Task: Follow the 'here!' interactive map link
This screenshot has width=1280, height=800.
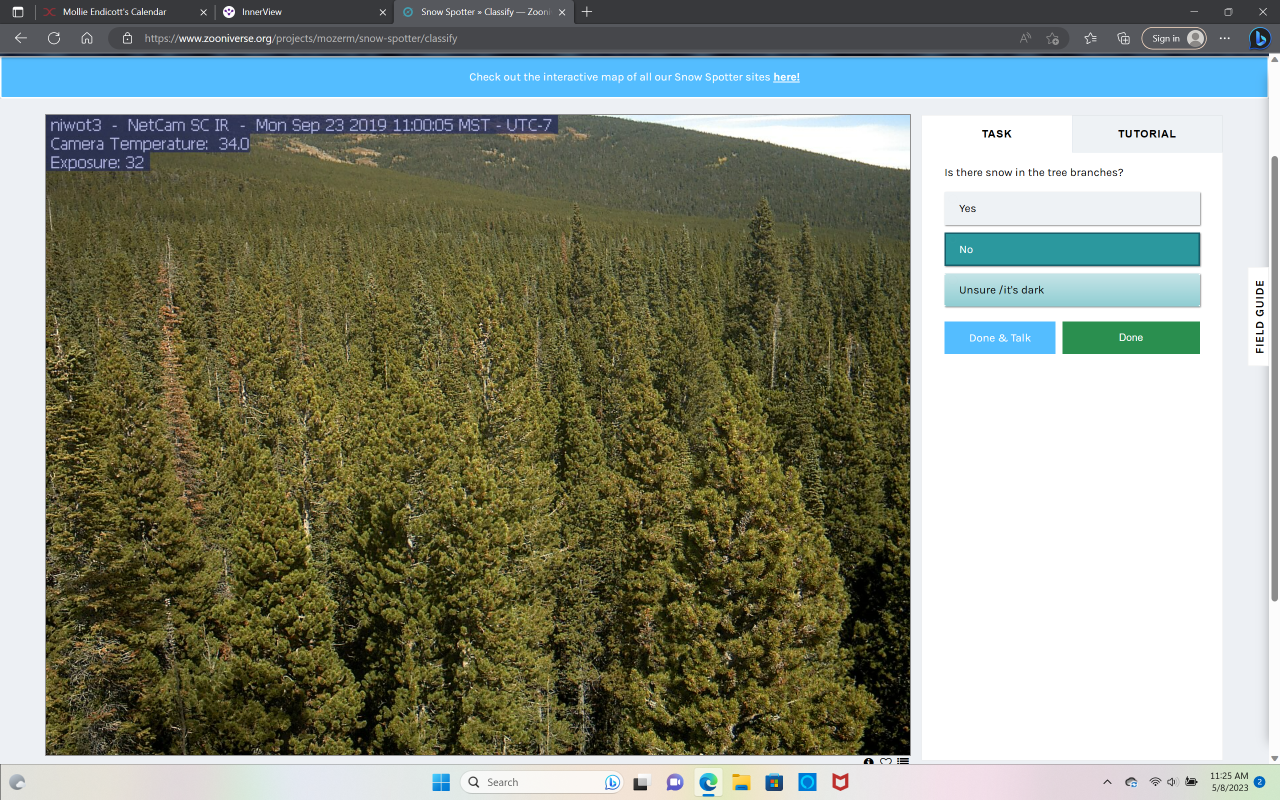Action: [x=786, y=77]
